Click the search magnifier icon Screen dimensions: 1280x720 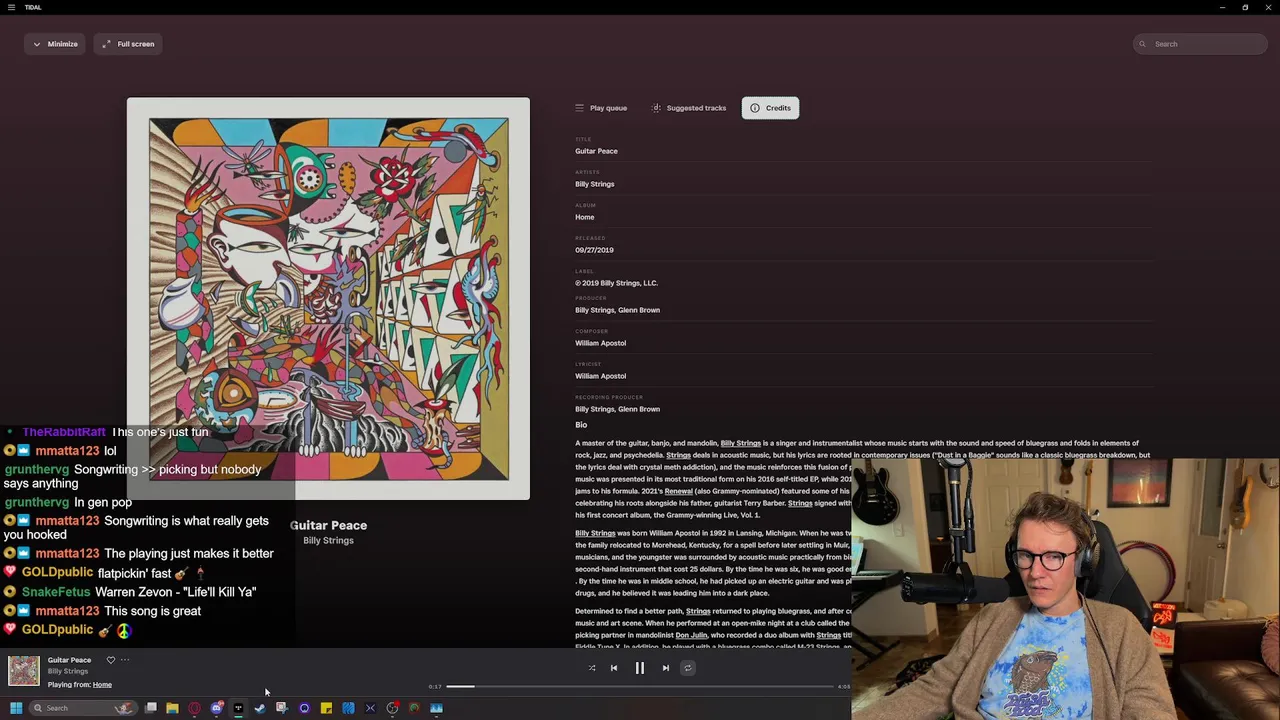(1144, 44)
